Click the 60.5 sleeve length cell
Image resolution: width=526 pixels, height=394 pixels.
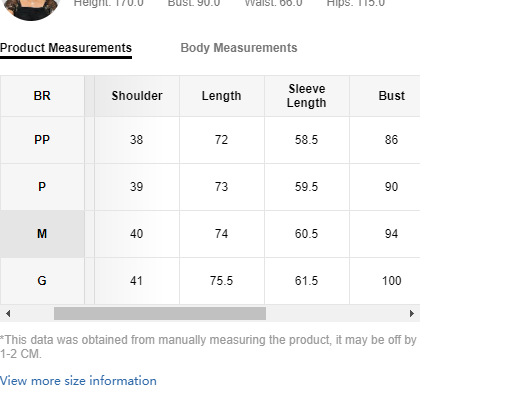click(x=307, y=234)
